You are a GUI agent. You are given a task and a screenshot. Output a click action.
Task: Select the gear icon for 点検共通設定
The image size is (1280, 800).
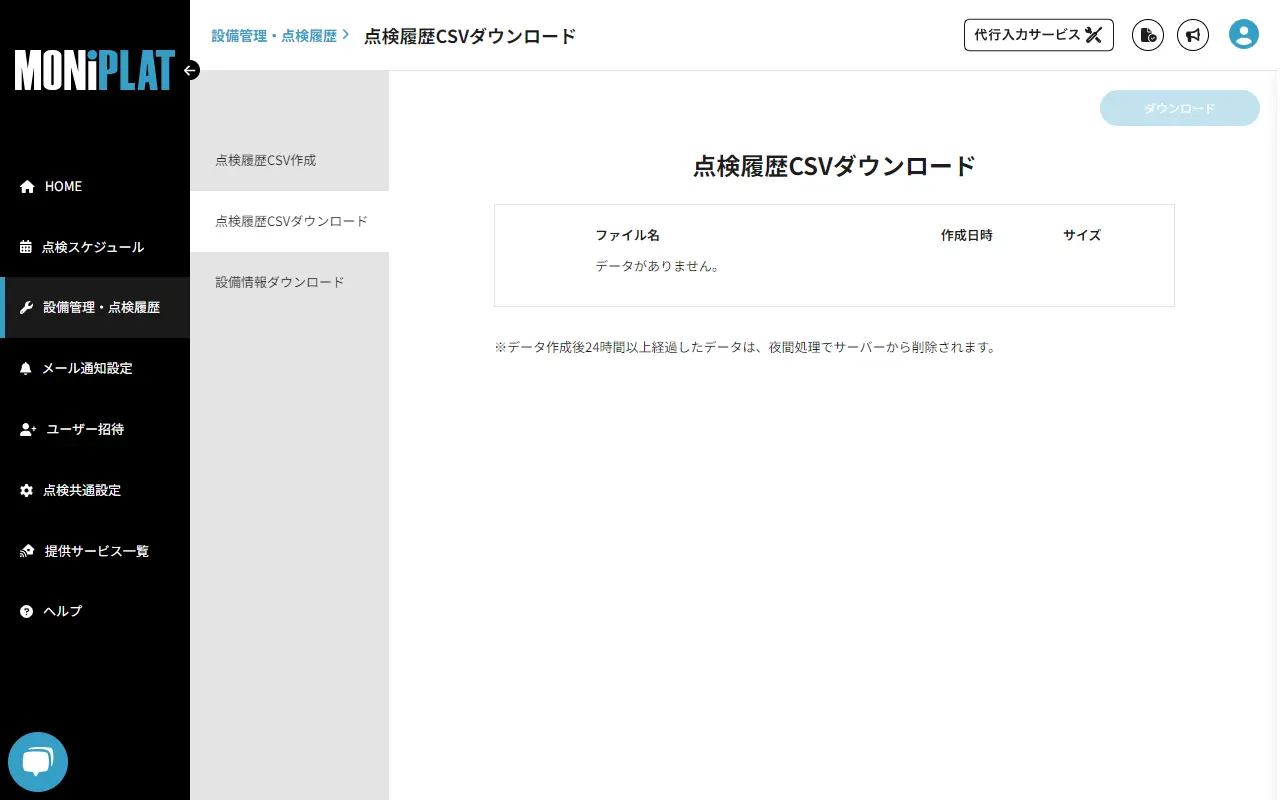click(24, 490)
